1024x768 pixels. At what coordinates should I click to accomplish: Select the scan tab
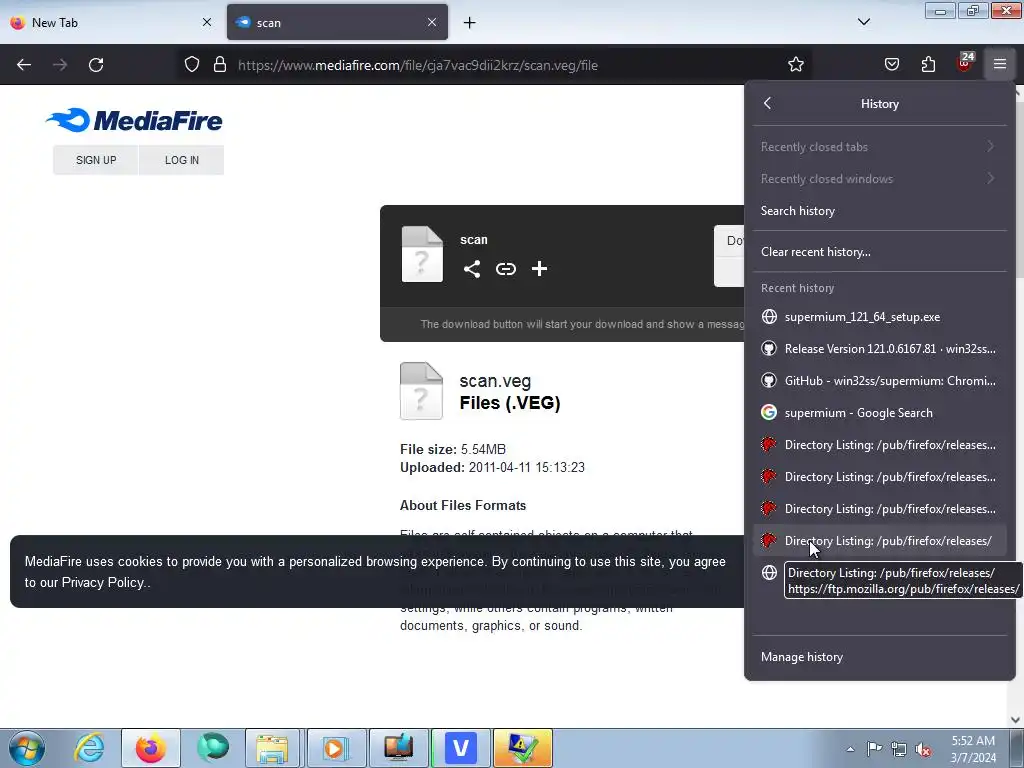pos(337,22)
